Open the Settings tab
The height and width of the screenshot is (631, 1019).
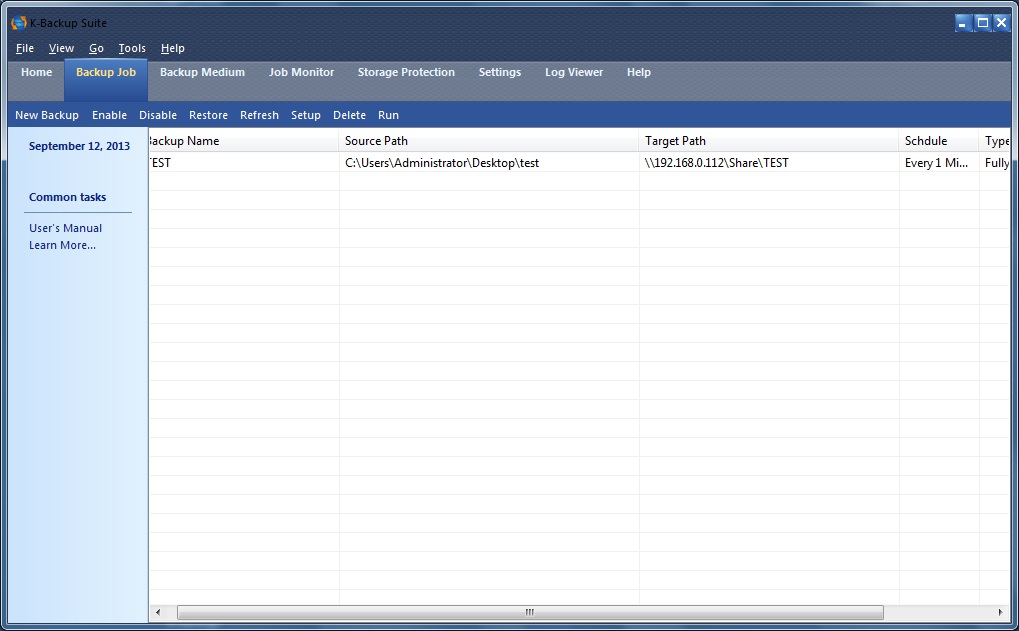(x=500, y=72)
